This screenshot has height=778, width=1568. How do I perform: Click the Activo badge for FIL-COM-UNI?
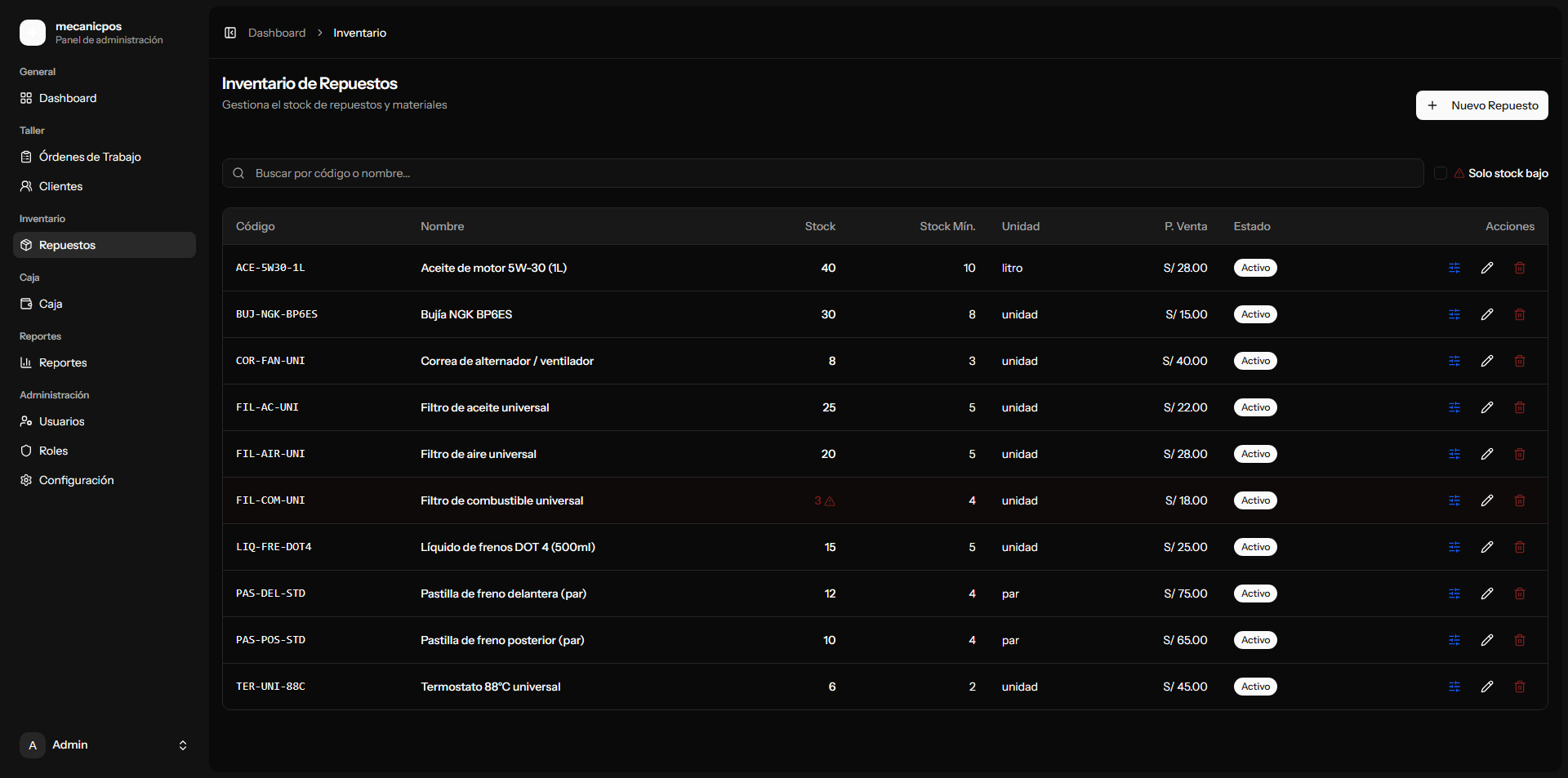click(1255, 500)
